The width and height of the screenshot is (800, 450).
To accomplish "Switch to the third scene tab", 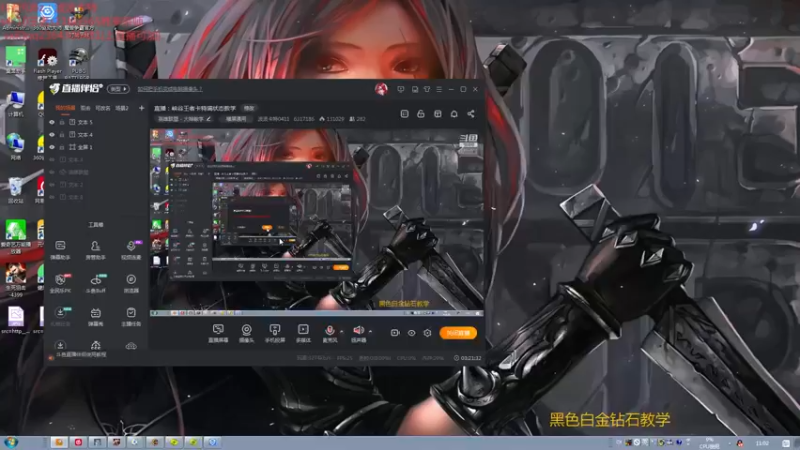I will (103, 108).
